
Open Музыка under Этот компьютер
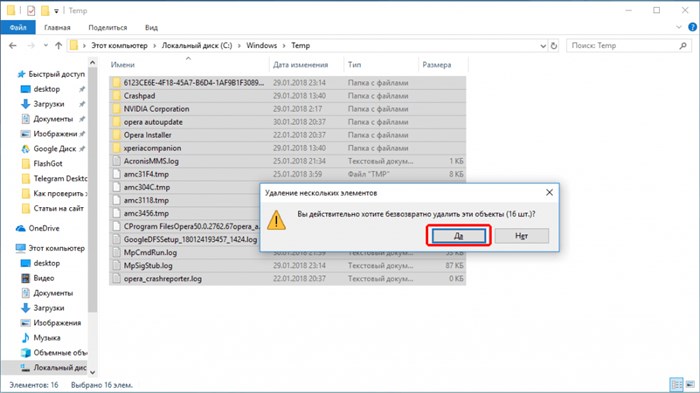tap(46, 338)
